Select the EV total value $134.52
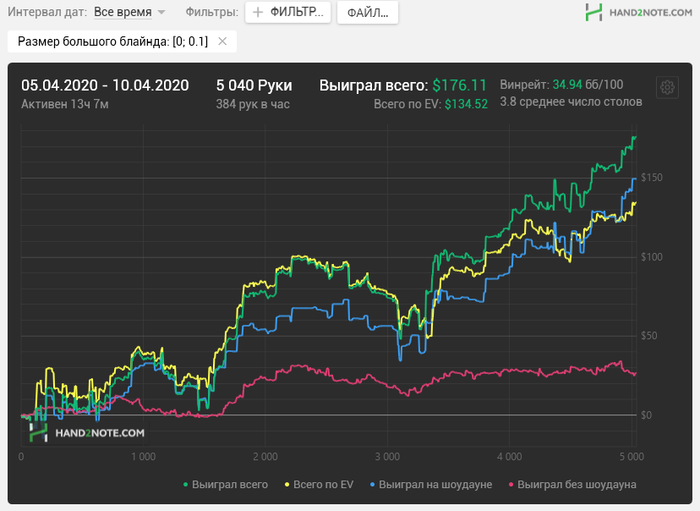The image size is (700, 511). pos(466,104)
